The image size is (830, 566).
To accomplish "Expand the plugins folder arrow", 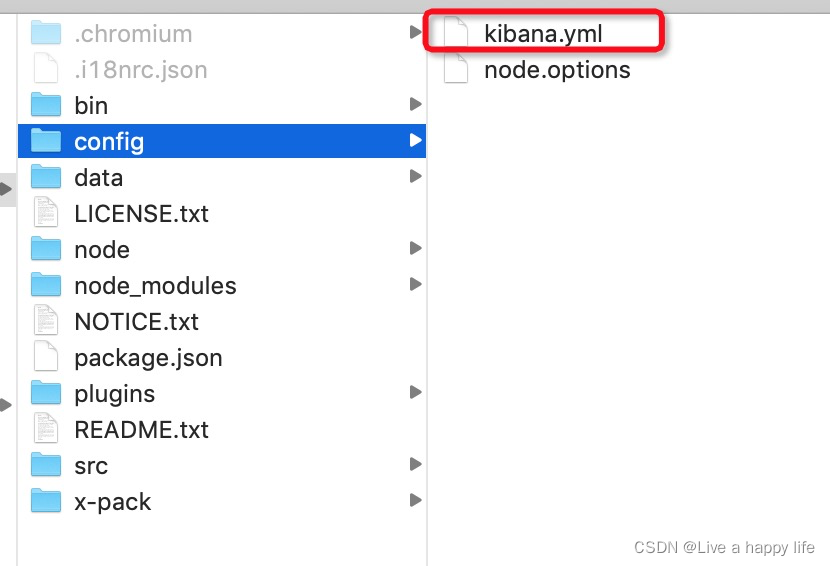I will pyautogui.click(x=415, y=393).
